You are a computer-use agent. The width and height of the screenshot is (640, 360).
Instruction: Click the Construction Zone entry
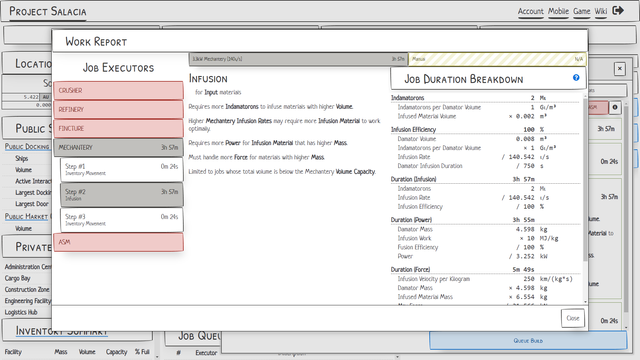coord(27,289)
